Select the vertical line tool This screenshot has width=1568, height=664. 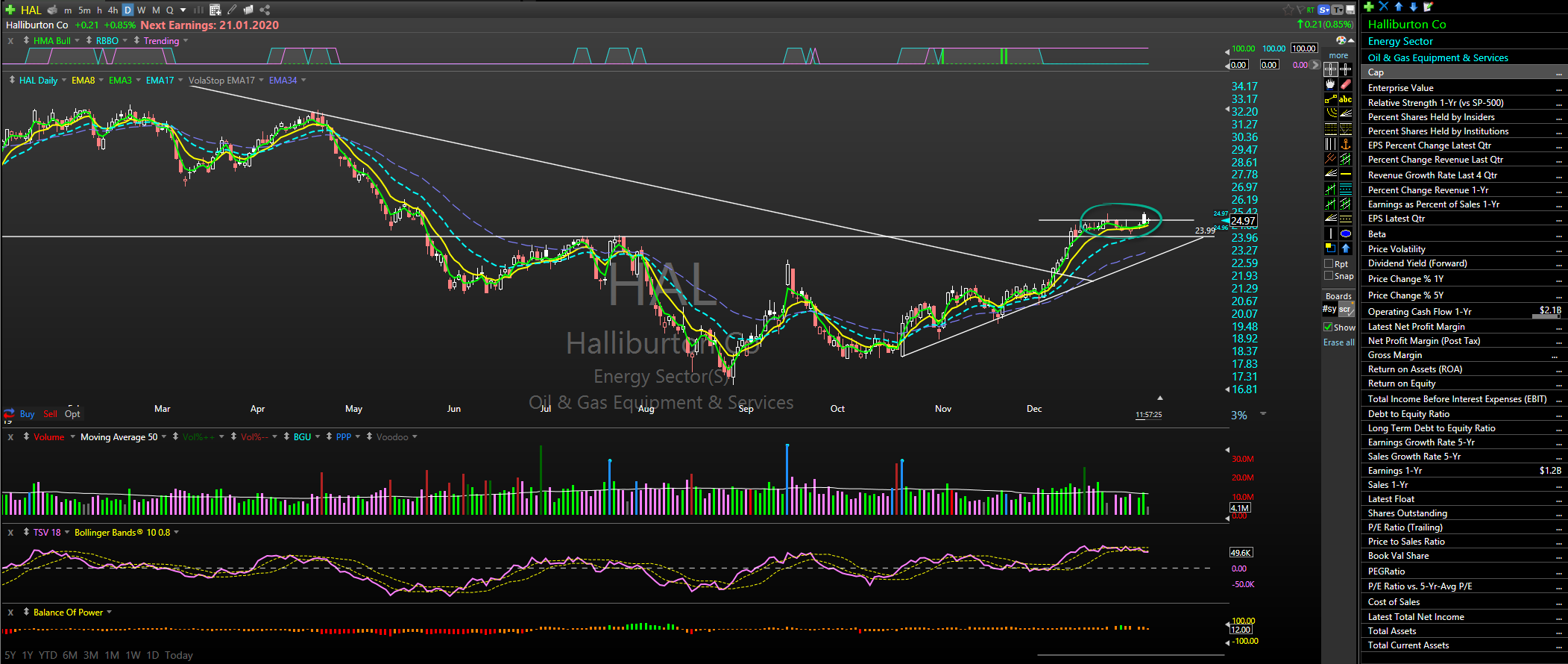(1331, 234)
